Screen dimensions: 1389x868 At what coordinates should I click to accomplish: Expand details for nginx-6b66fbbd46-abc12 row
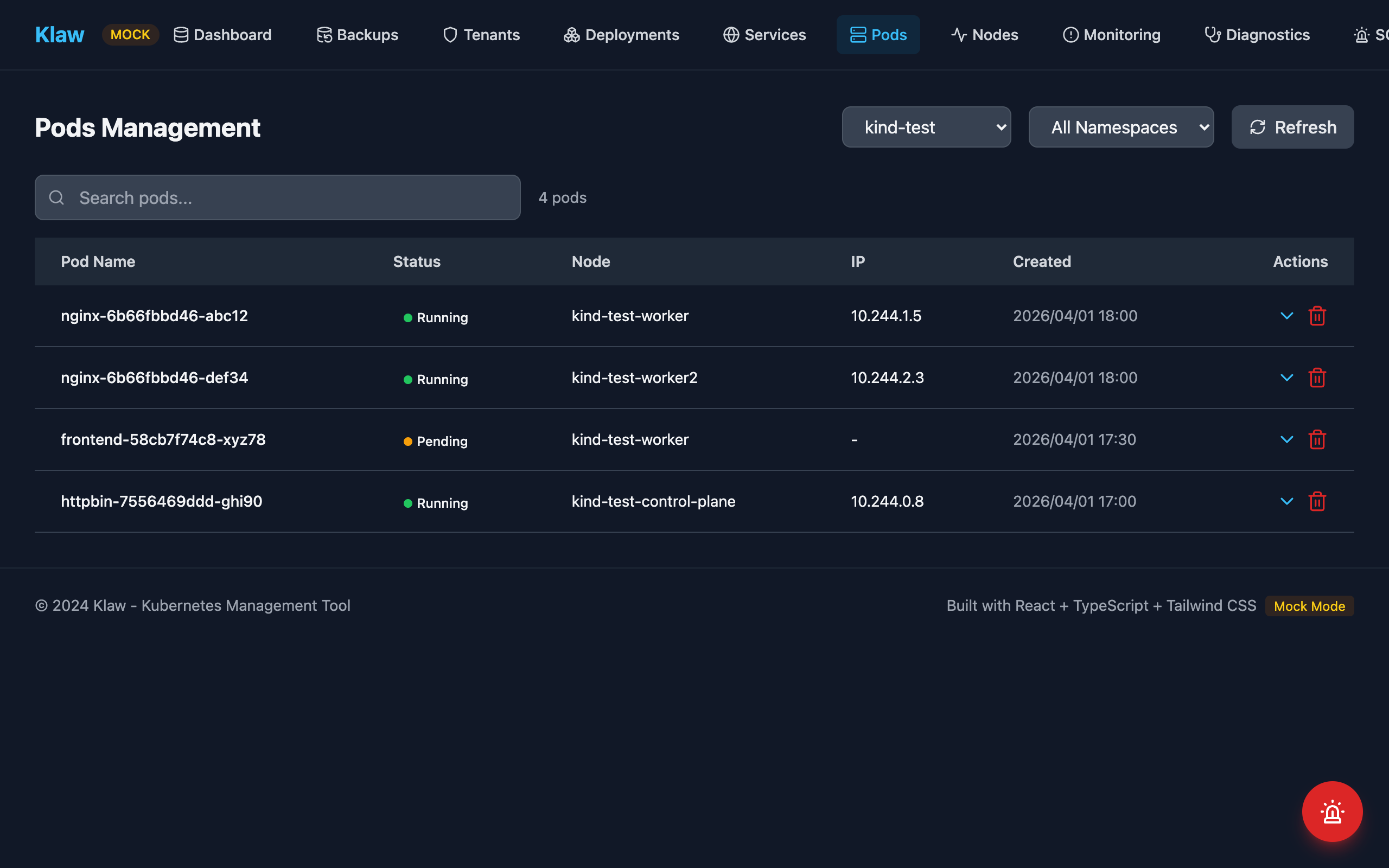[x=1287, y=316]
